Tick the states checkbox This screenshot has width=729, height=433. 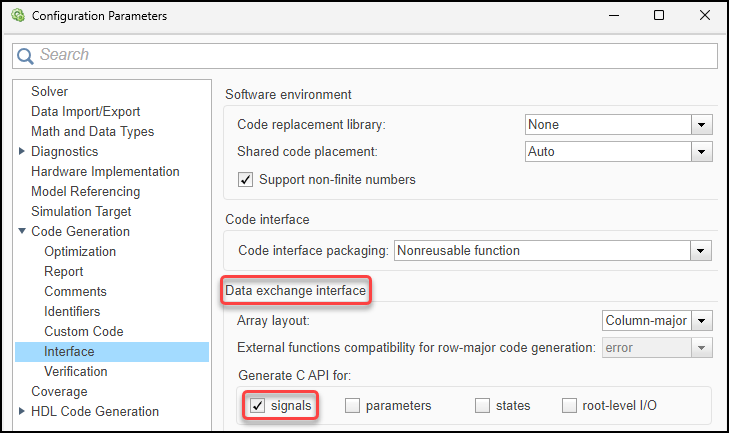(483, 405)
